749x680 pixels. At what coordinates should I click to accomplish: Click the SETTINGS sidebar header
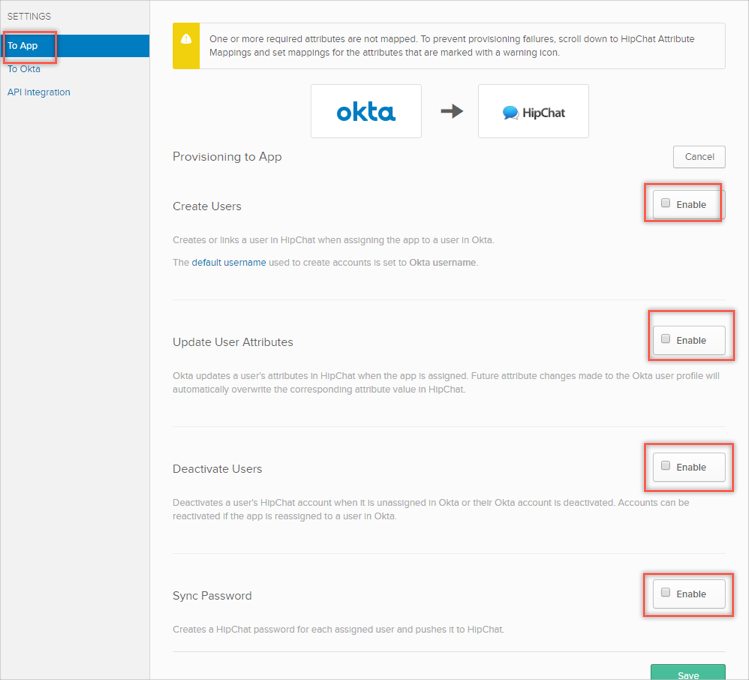[x=29, y=17]
